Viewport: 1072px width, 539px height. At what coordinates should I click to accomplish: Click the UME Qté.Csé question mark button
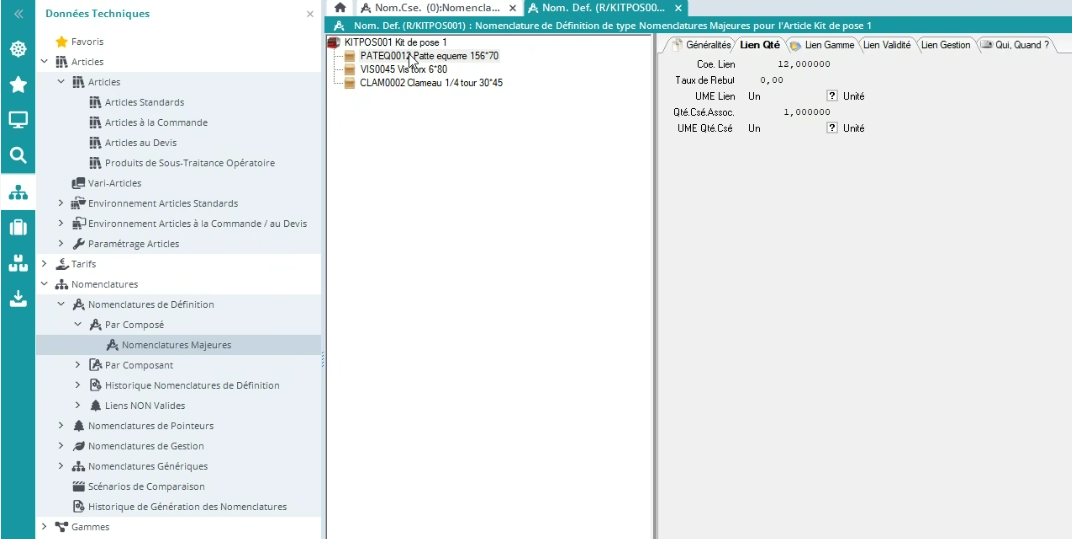(832, 128)
